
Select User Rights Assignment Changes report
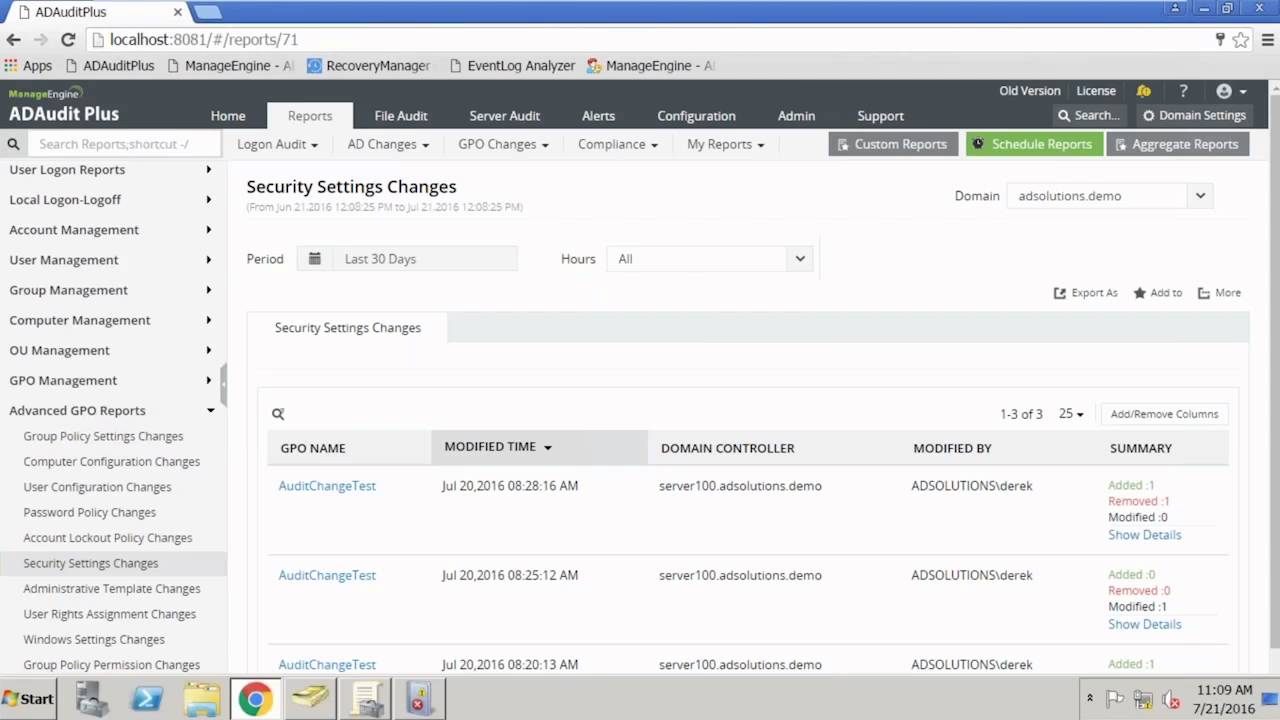point(110,614)
